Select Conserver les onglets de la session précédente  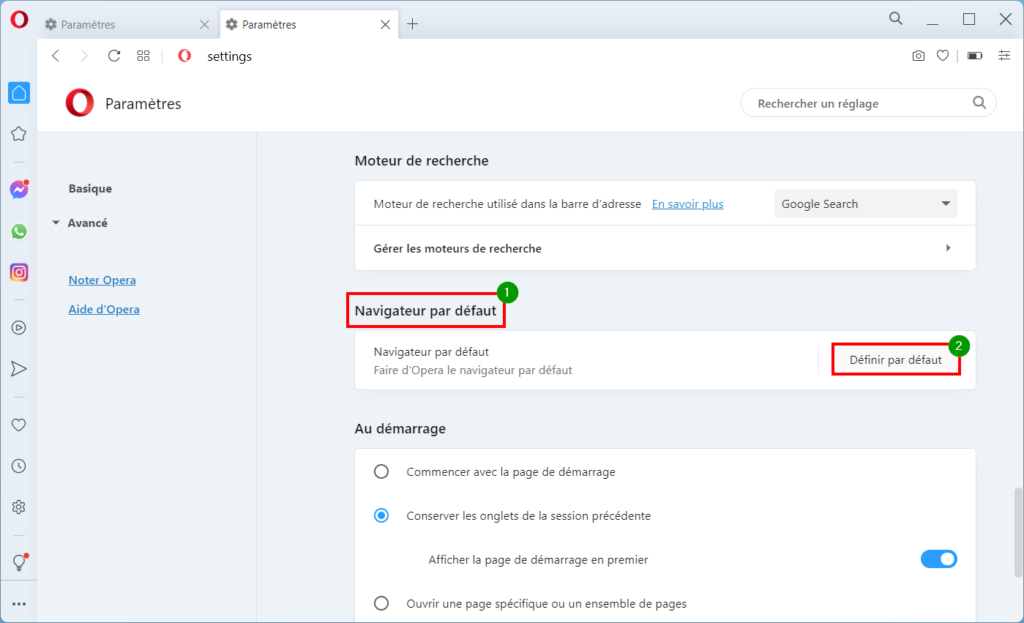pyautogui.click(x=381, y=516)
